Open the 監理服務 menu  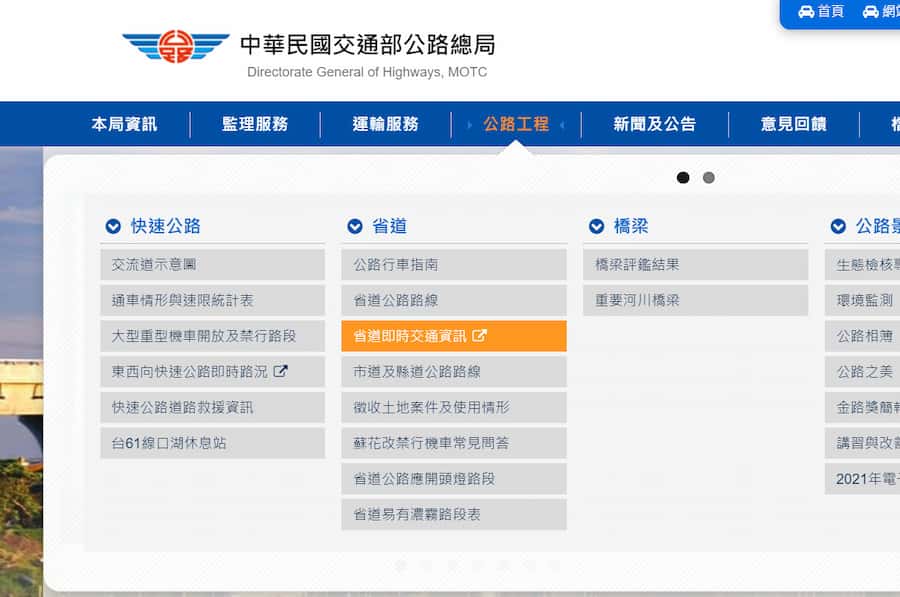point(255,124)
